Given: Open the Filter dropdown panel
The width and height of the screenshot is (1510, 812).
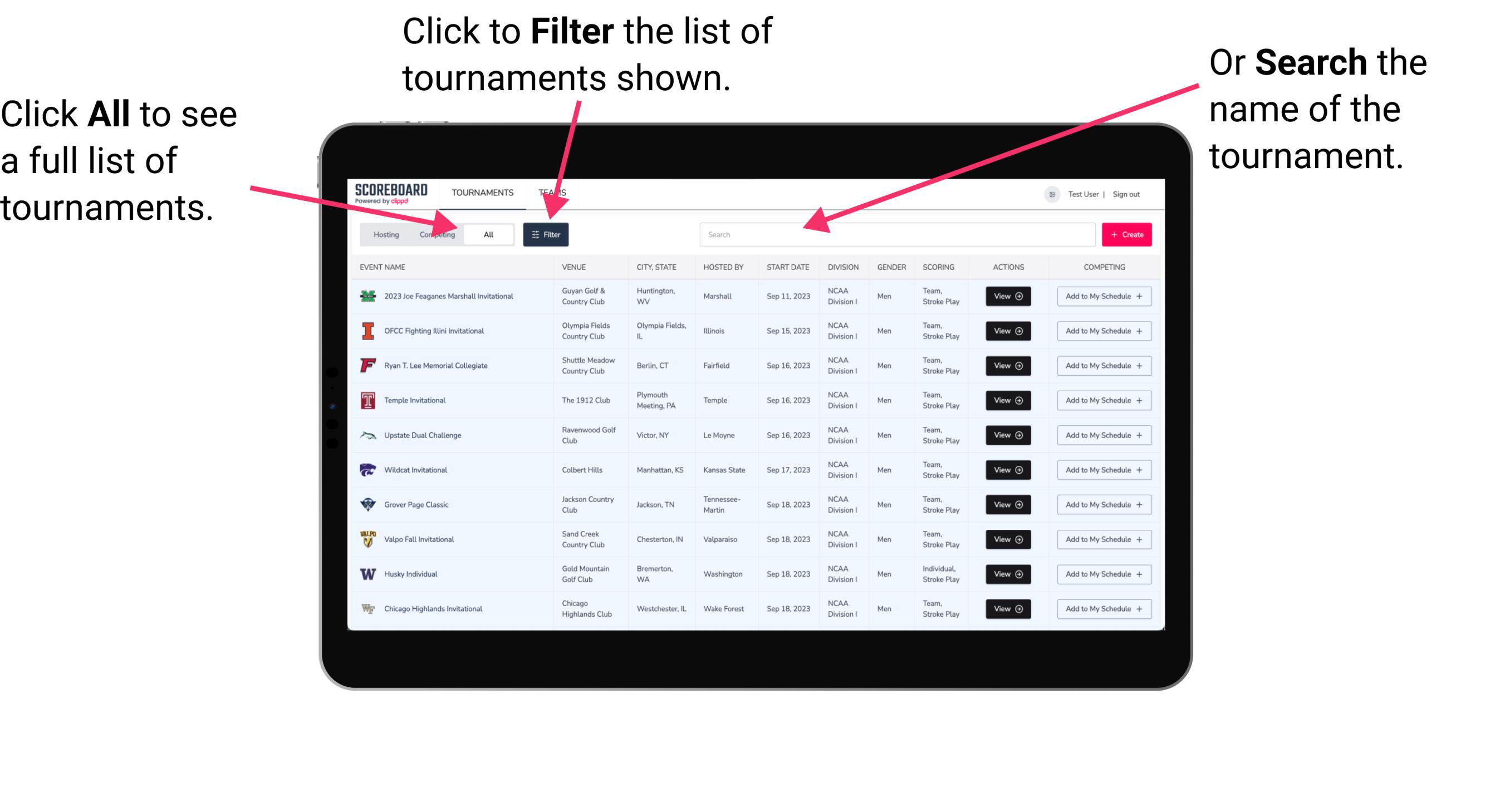Looking at the screenshot, I should (x=546, y=233).
